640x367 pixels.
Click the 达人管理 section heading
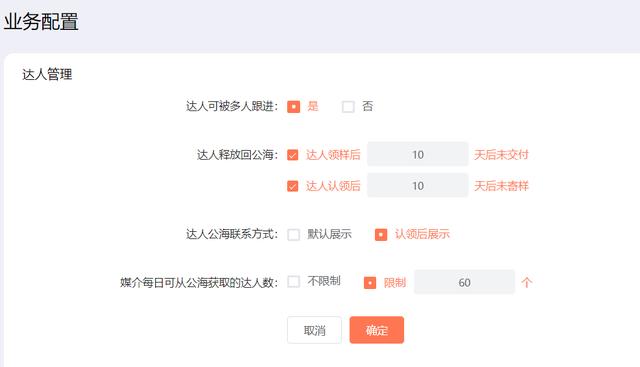(x=47, y=74)
